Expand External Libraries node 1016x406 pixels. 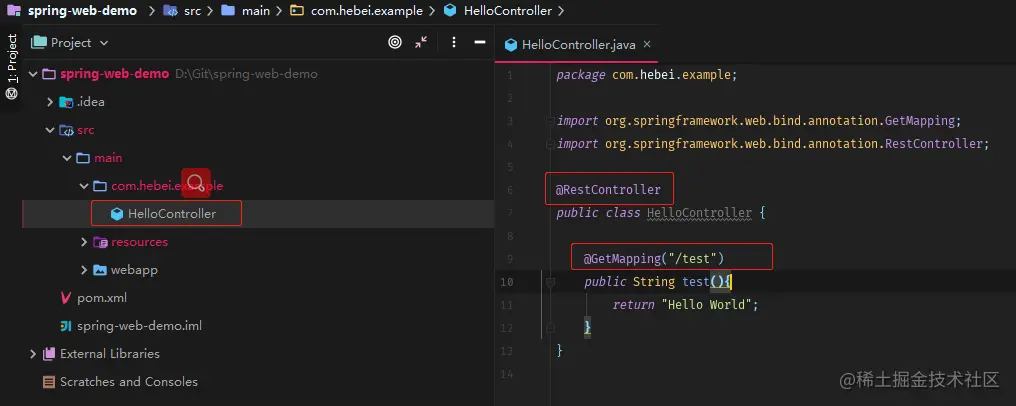click(33, 354)
